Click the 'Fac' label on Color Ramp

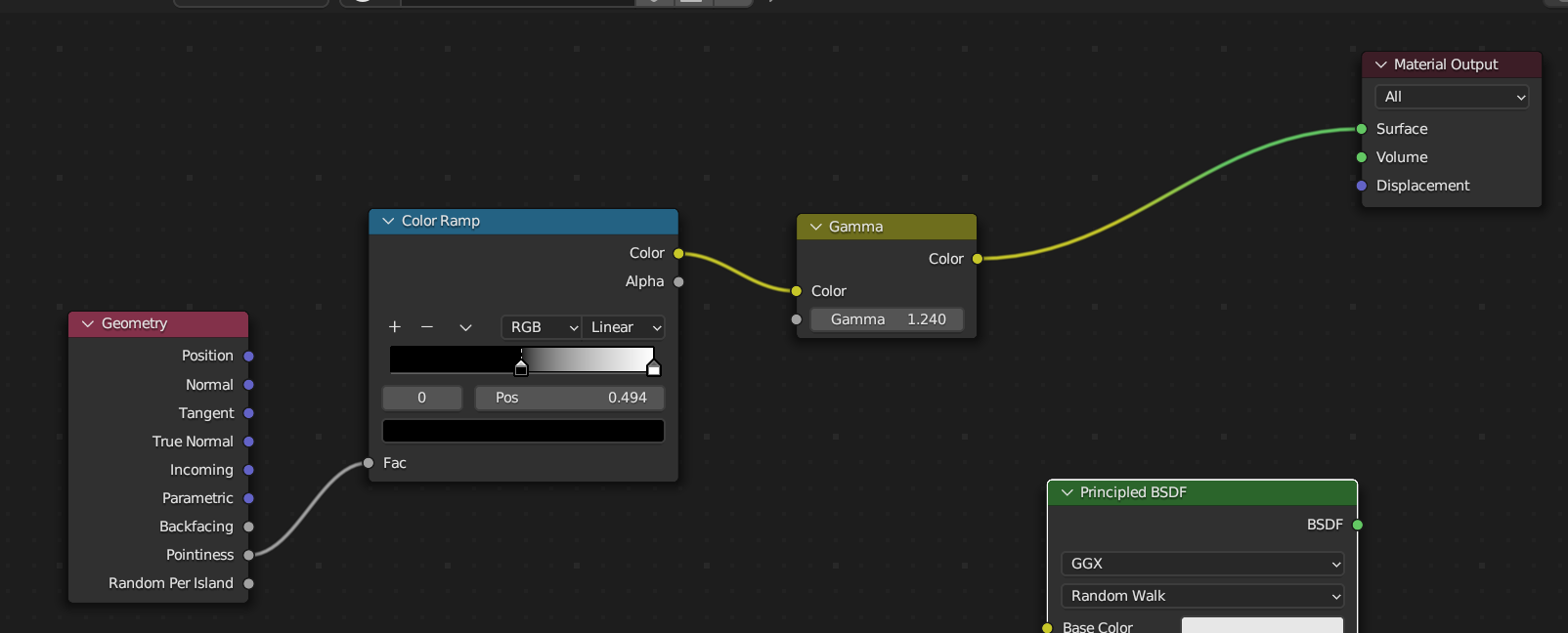tap(395, 463)
